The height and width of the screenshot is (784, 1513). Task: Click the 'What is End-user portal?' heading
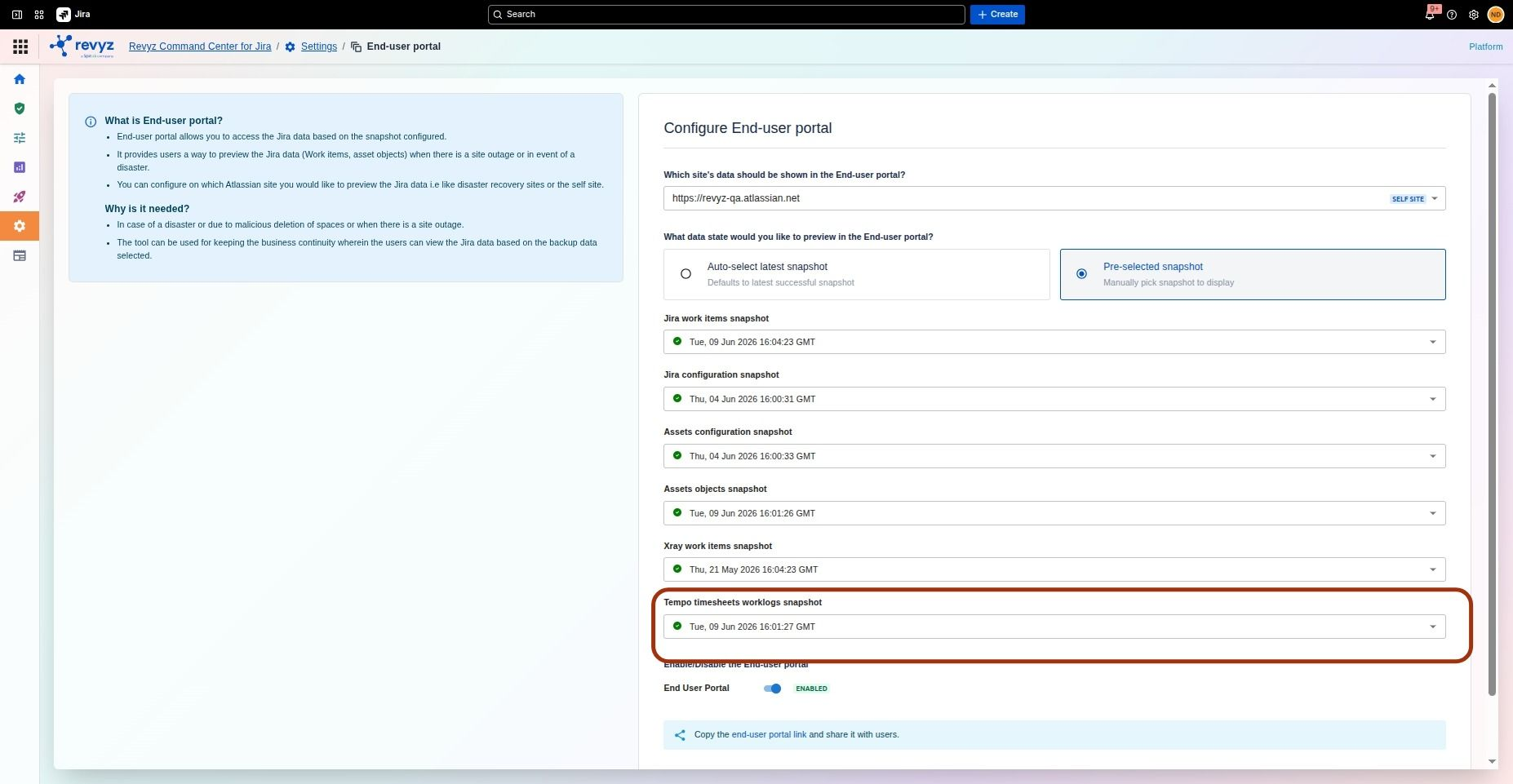click(163, 121)
